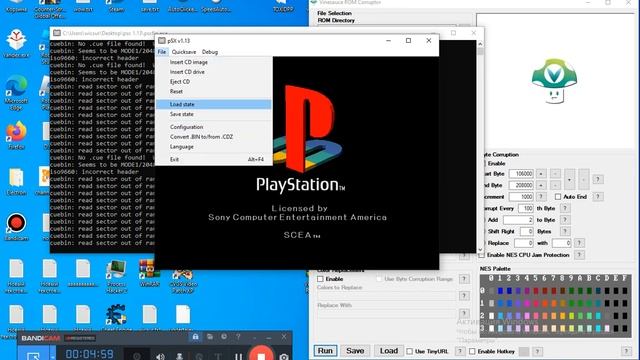Toggle Enable Hotkey checkbox
The height and width of the screenshot is (360, 640).
click(472, 351)
